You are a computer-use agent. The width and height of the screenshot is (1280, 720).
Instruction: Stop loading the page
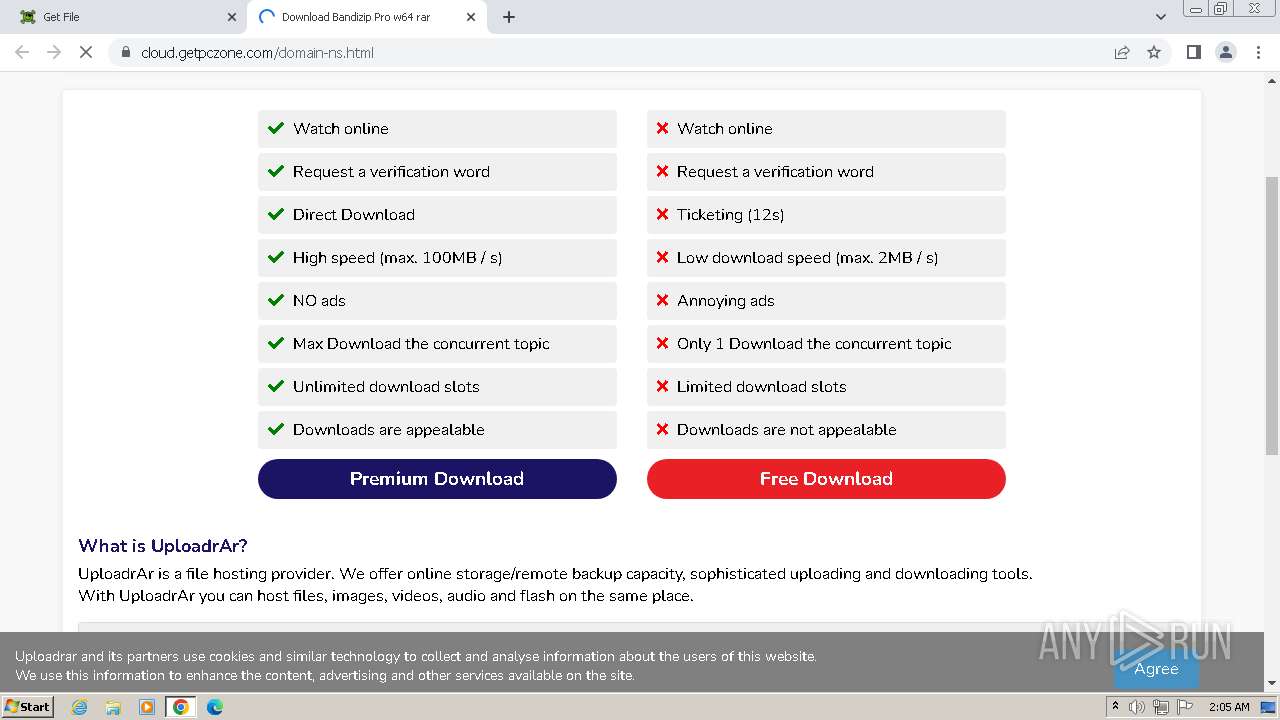point(86,52)
